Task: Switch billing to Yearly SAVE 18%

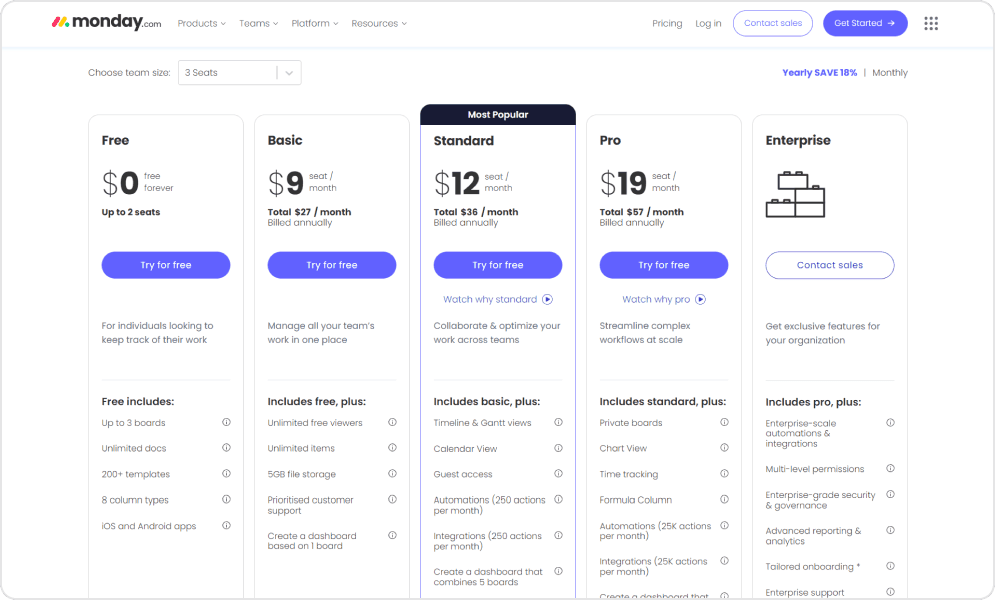Action: [x=819, y=72]
